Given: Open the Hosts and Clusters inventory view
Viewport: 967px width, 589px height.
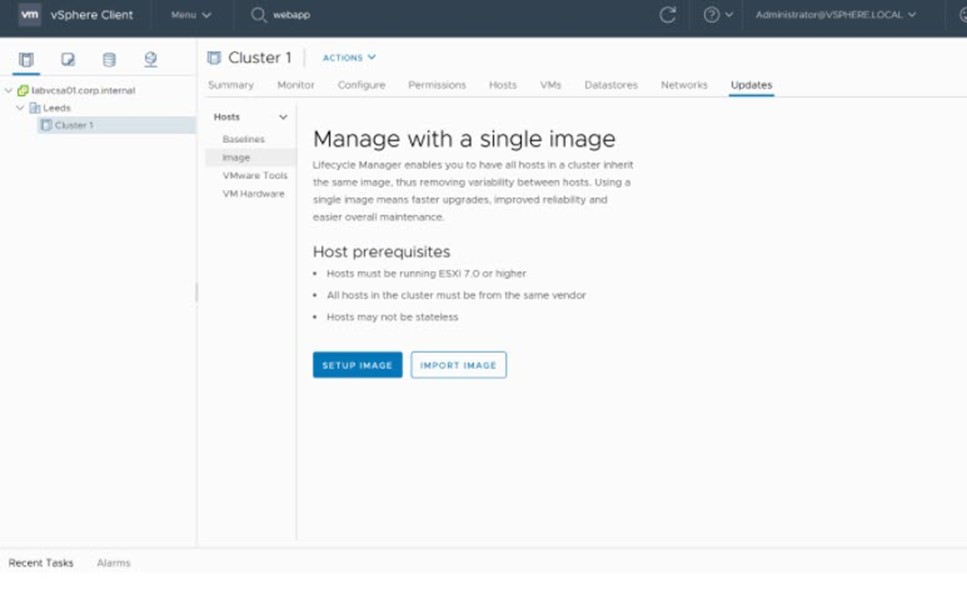Looking at the screenshot, I should click(26, 59).
